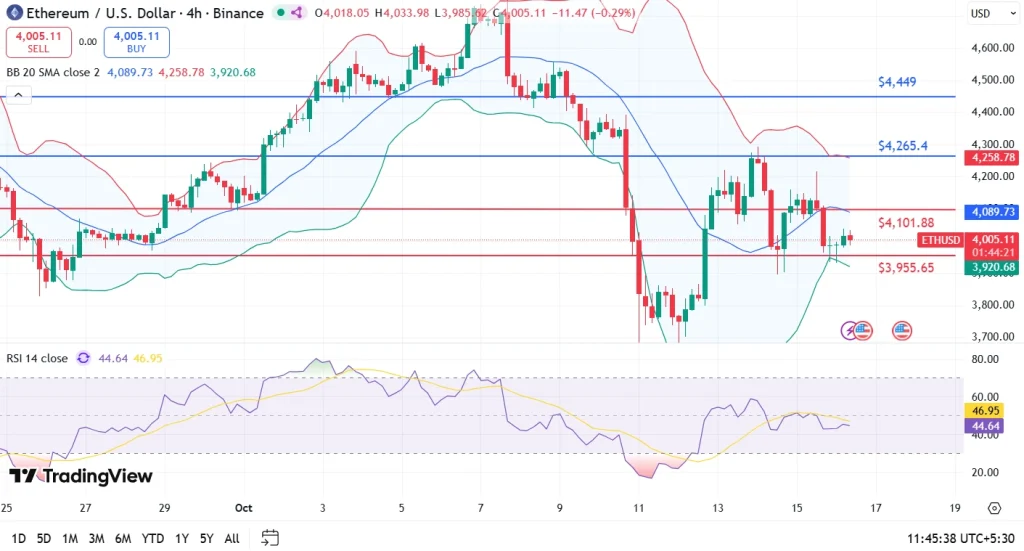Open the USD currency dropdown

(x=984, y=14)
